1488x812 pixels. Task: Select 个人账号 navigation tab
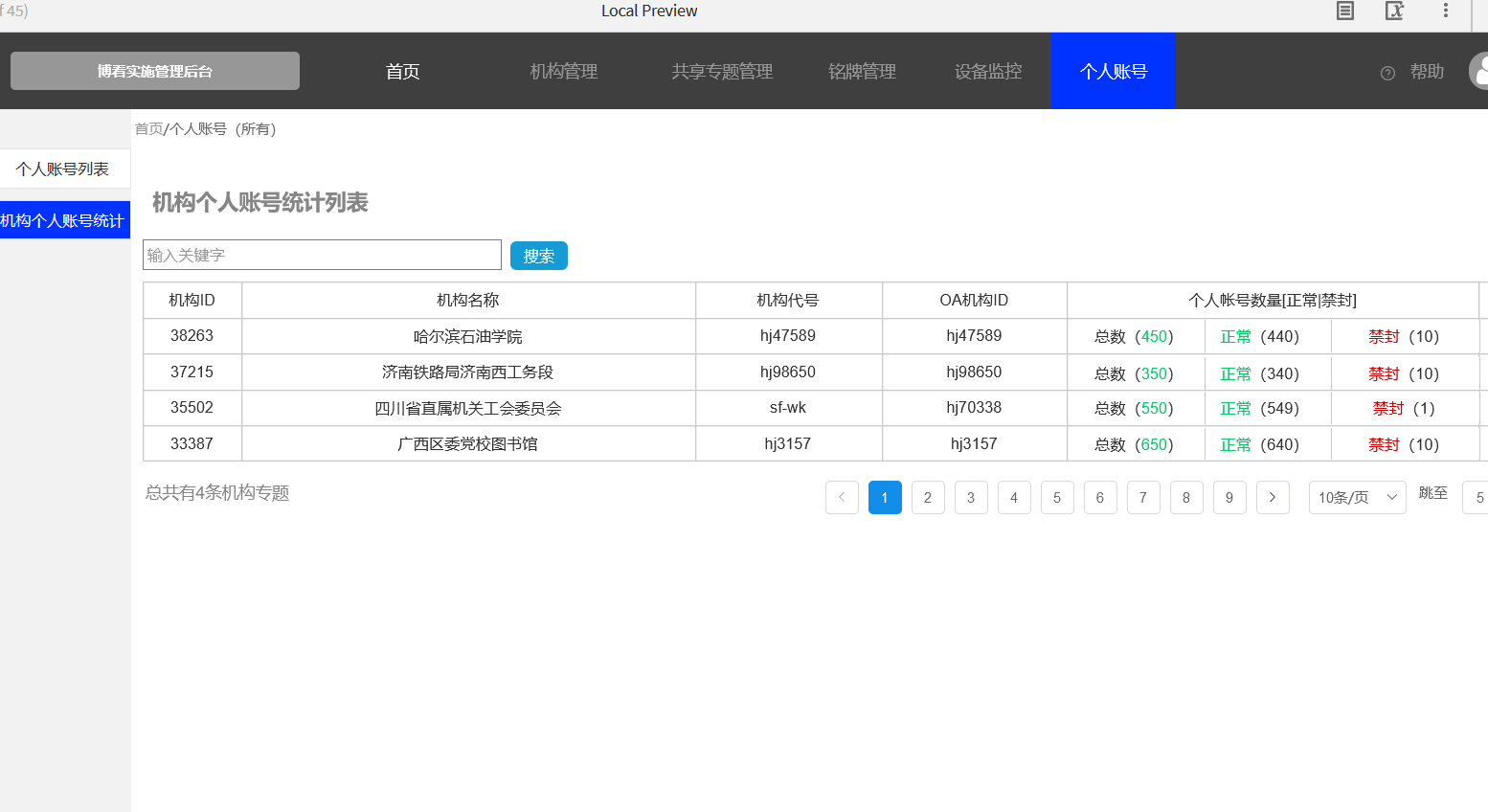[x=1114, y=71]
